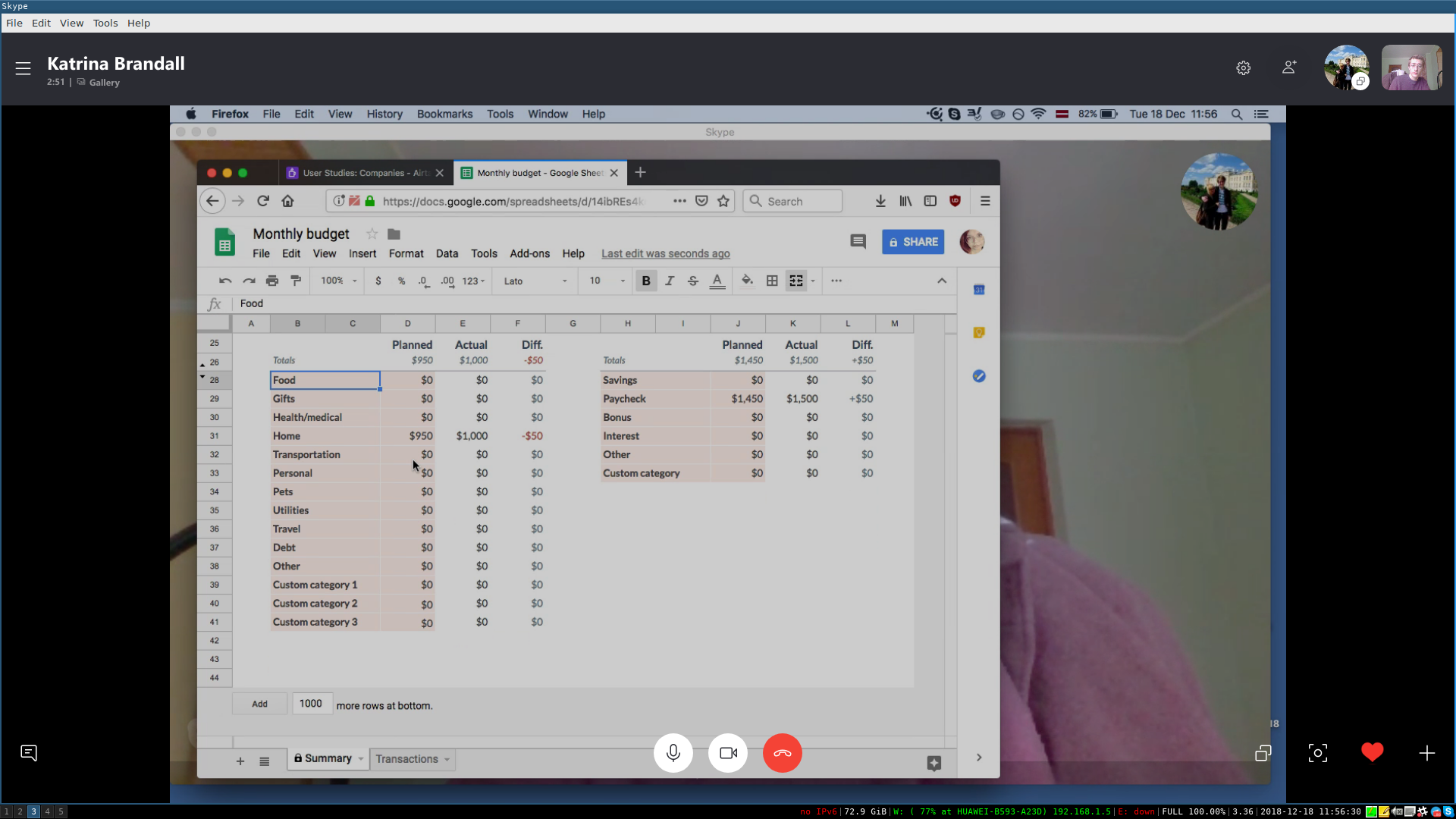Open the Lato font dropdown
The width and height of the screenshot is (1456, 819).
pyautogui.click(x=535, y=281)
